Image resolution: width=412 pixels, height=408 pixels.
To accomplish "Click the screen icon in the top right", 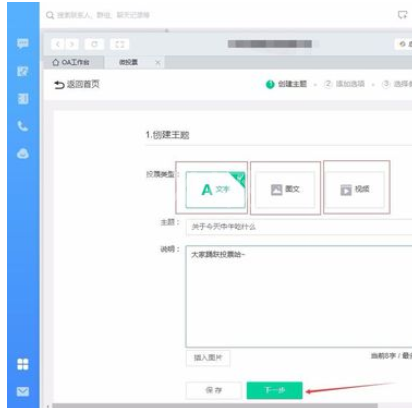I will pyautogui.click(x=402, y=15).
